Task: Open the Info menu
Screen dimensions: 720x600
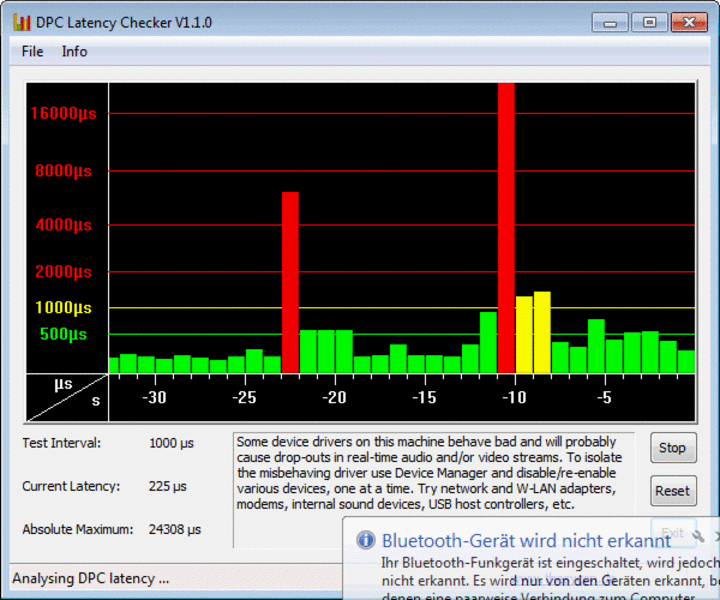Action: 74,51
